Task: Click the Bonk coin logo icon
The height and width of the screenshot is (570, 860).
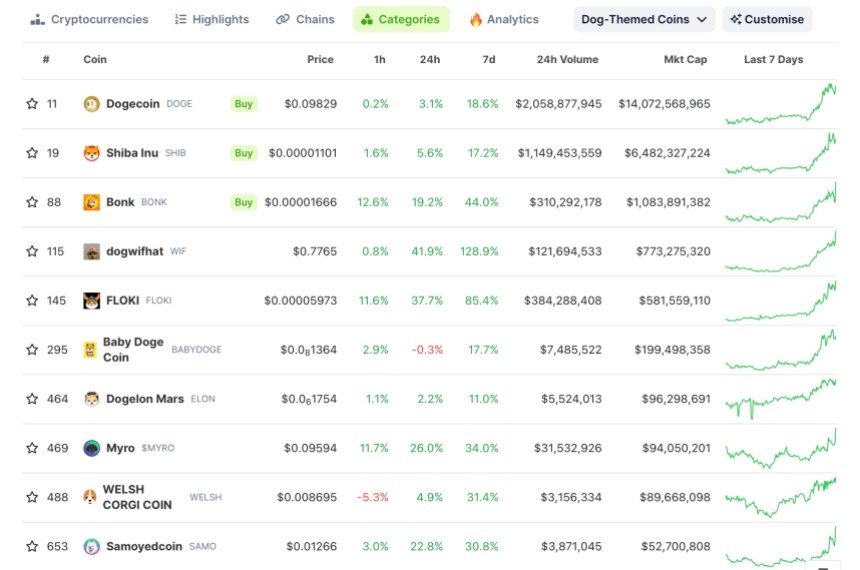Action: coord(92,202)
